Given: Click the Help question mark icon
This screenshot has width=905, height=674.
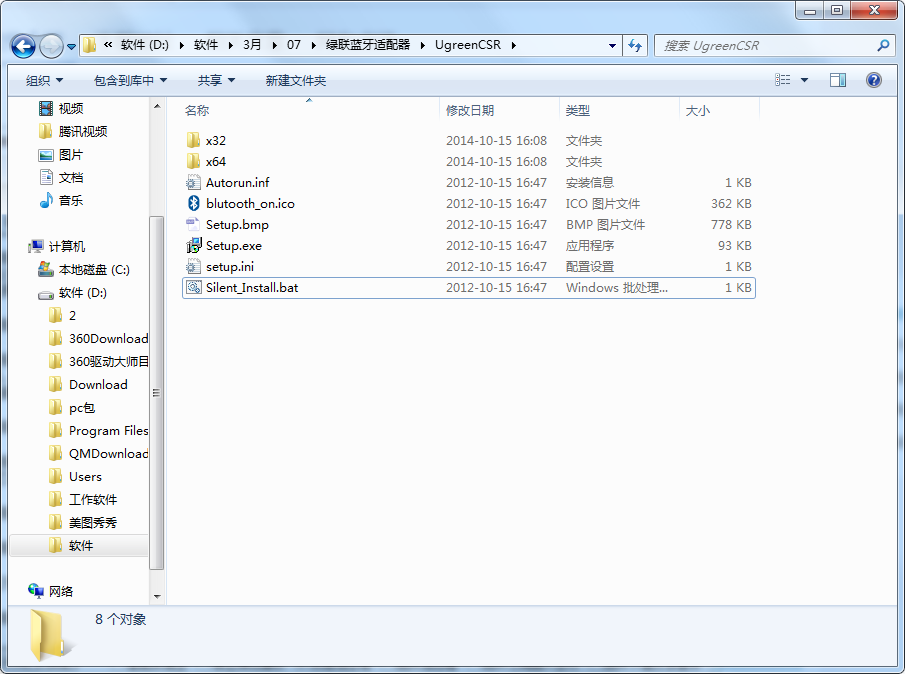Looking at the screenshot, I should (873, 80).
